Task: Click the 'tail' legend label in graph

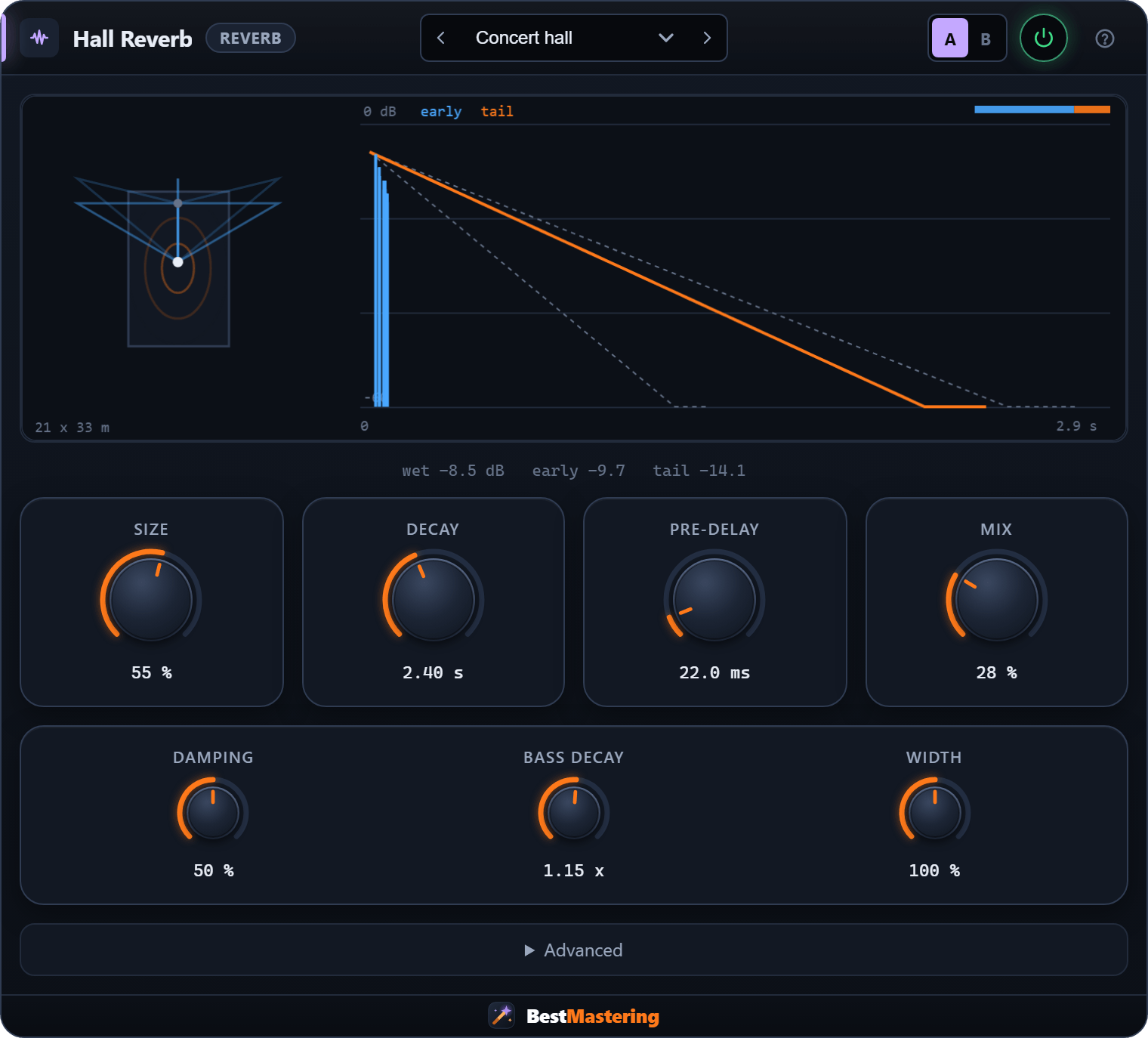Action: click(497, 111)
